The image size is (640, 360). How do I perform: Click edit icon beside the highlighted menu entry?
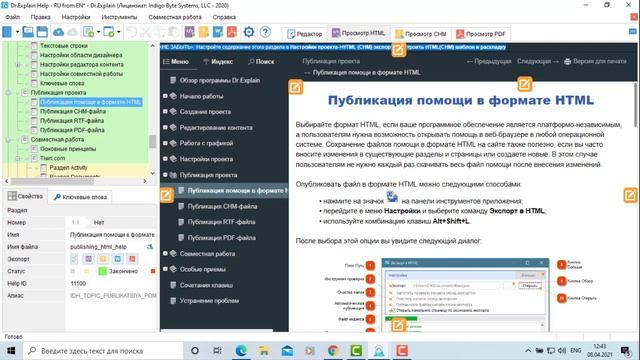(167, 195)
